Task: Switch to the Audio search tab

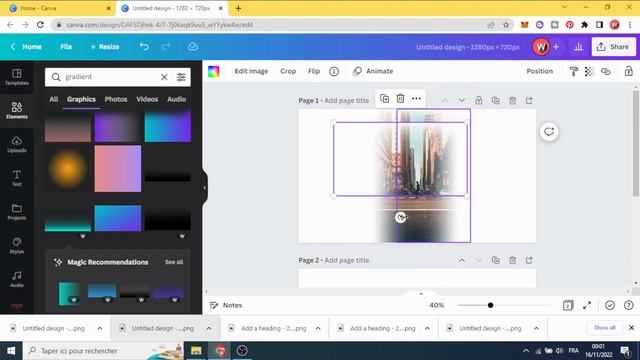Action: point(176,99)
